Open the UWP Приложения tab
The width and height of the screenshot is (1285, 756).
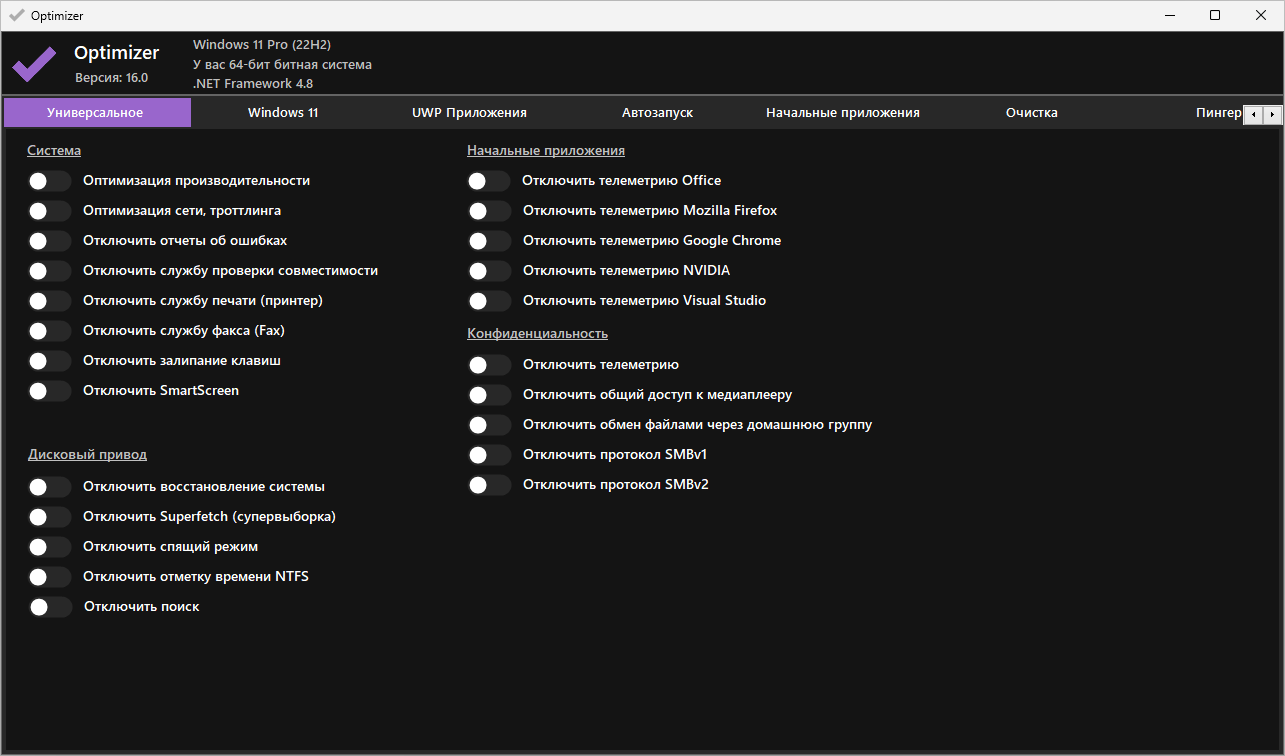[x=469, y=113]
